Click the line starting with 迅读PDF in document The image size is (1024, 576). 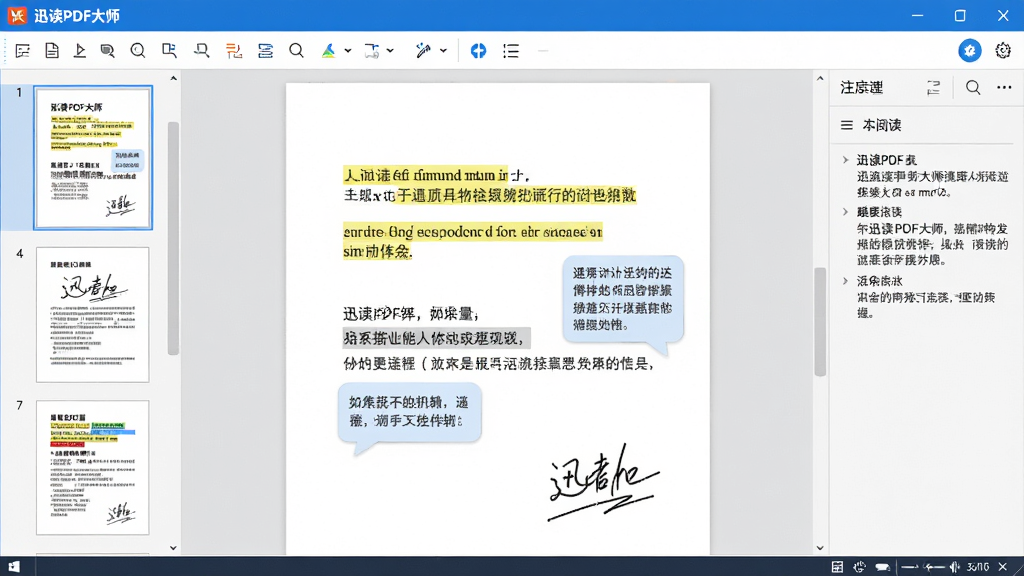point(411,314)
